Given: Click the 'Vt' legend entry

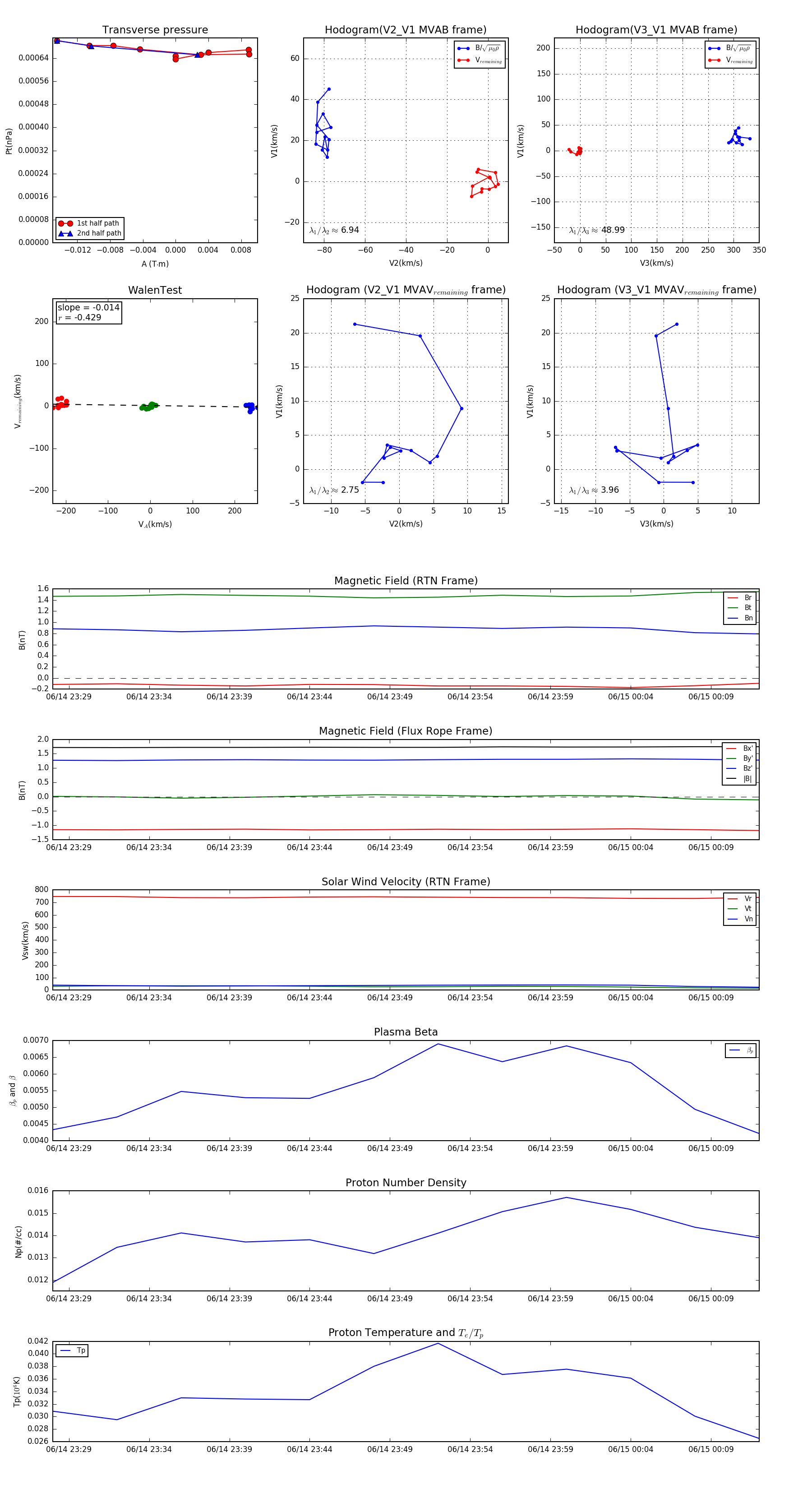Looking at the screenshot, I should click(740, 909).
